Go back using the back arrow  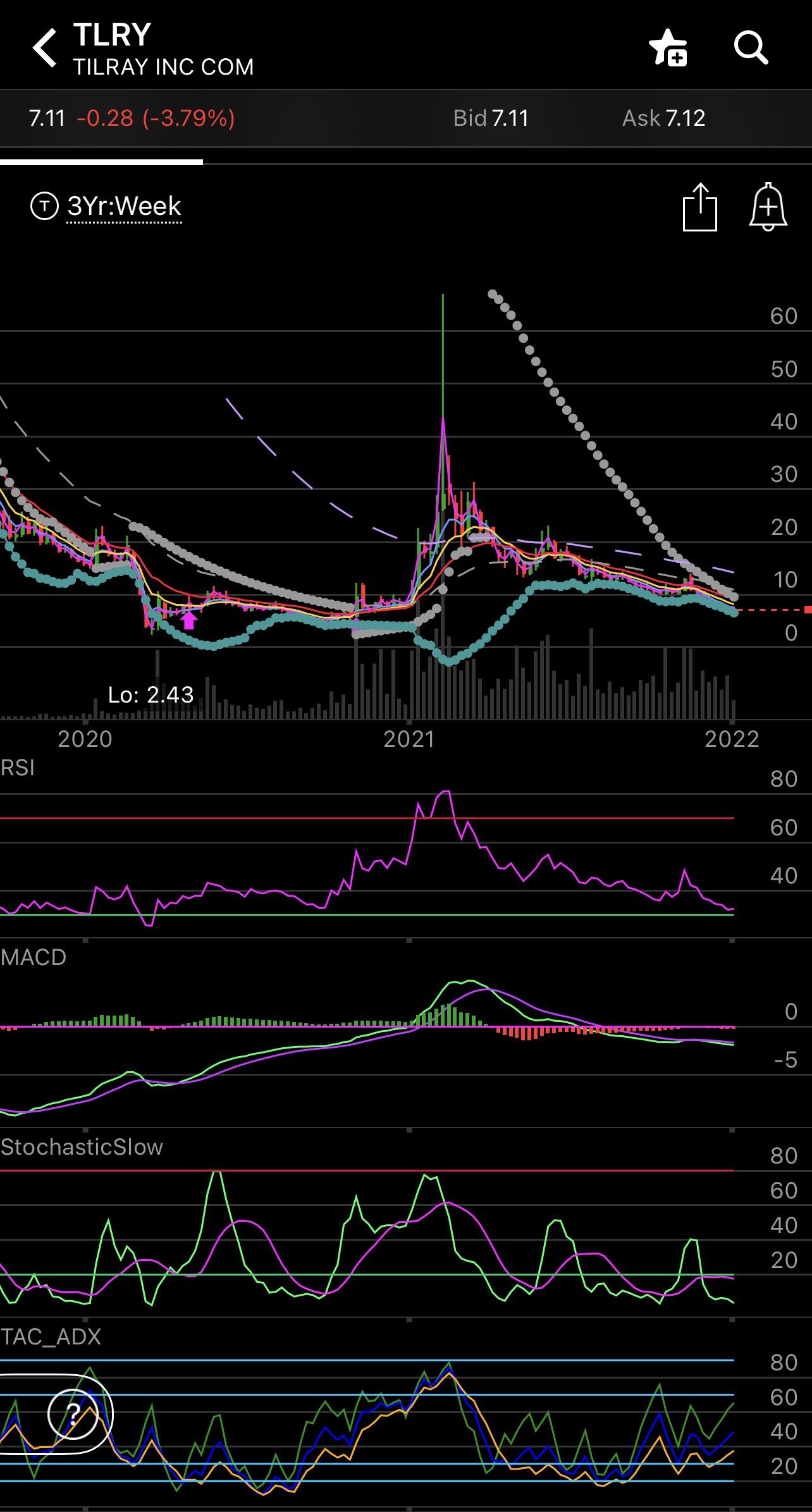44,47
